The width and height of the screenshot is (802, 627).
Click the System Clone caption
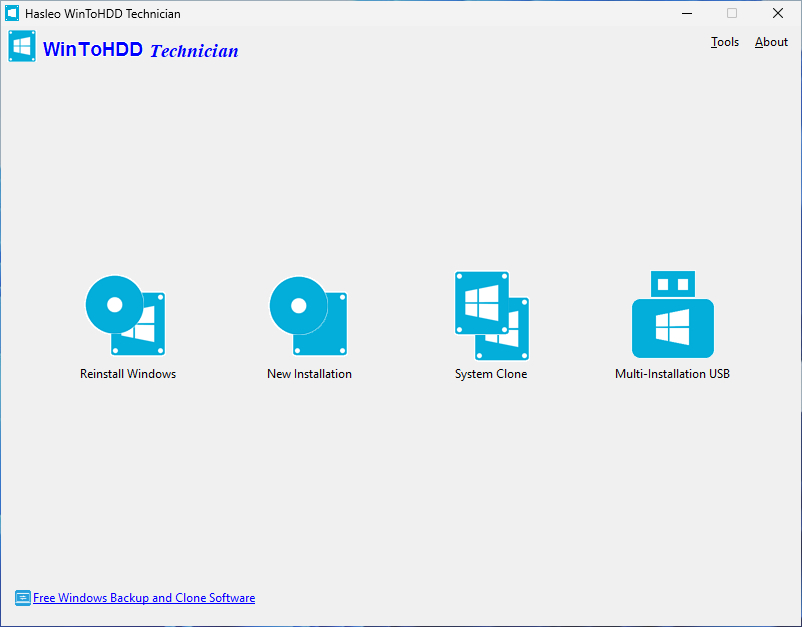coord(490,373)
